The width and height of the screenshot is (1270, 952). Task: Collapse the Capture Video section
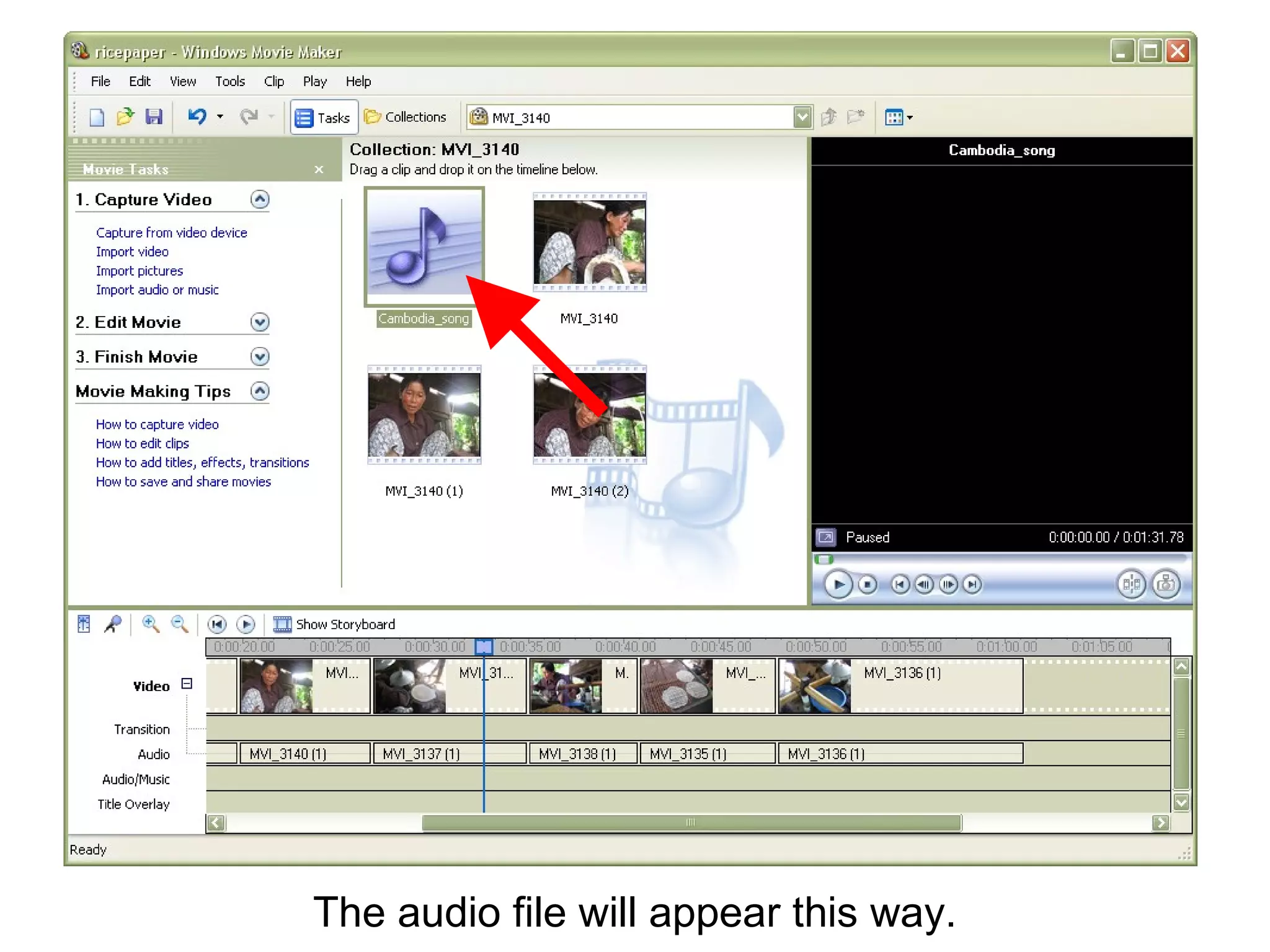tap(260, 199)
